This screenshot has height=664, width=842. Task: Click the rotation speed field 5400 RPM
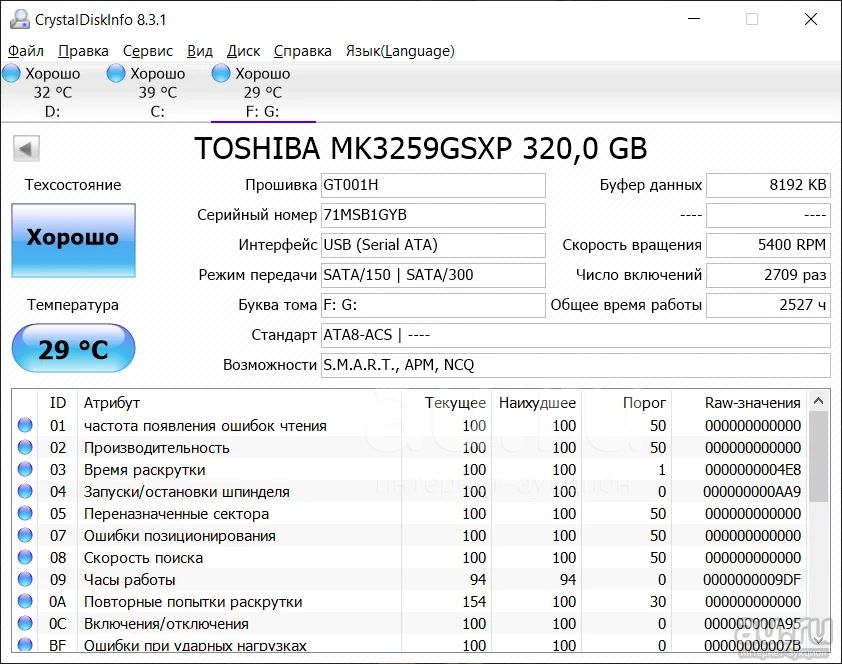[x=768, y=245]
